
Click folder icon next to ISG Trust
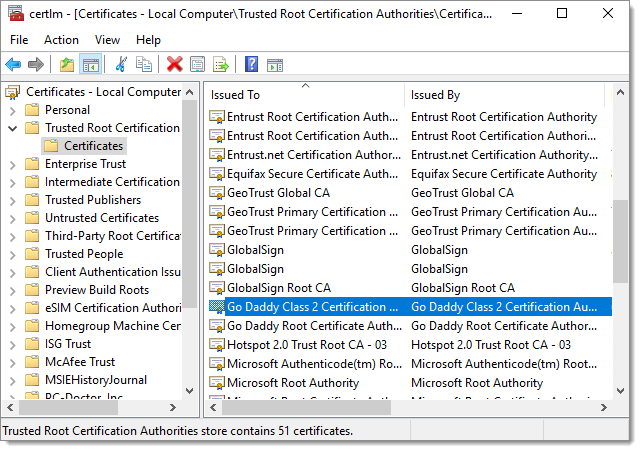coord(32,344)
